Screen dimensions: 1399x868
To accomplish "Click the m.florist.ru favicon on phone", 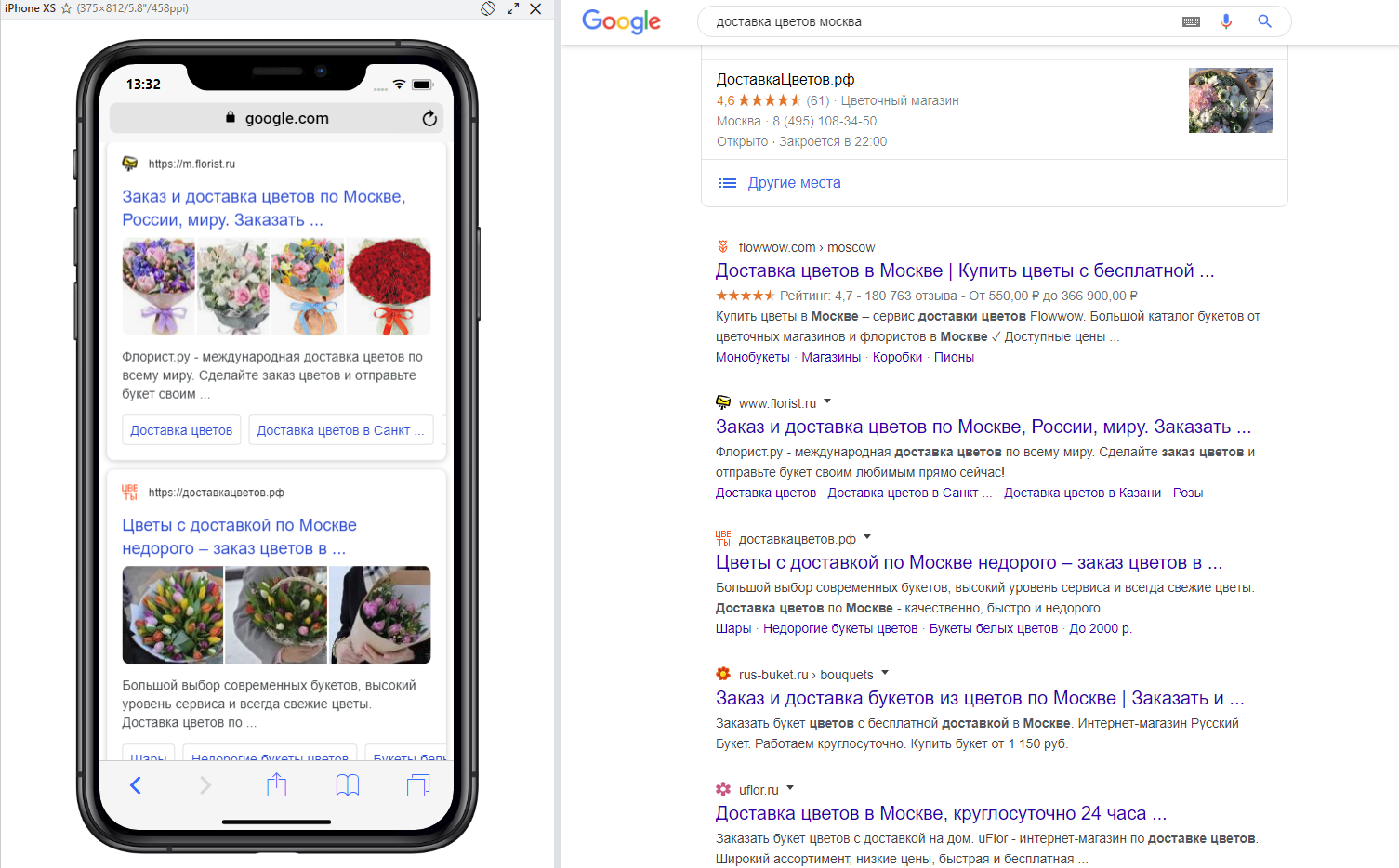I will pyautogui.click(x=130, y=164).
